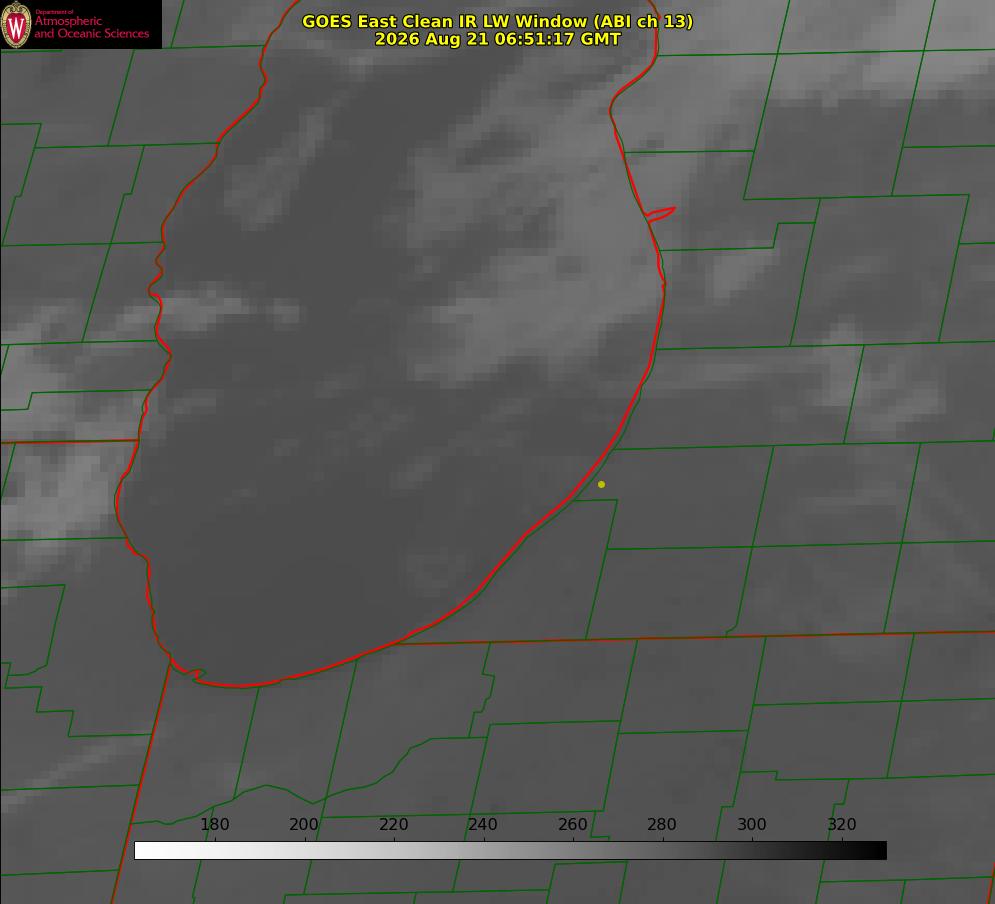Click the GOES East Clean IR title
Screen dimensions: 995x904
498,21
